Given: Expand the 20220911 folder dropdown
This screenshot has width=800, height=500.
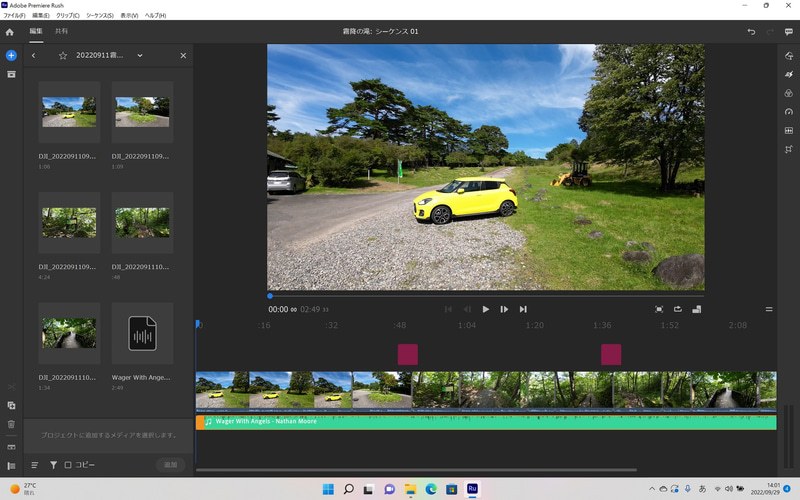Looking at the screenshot, I should click(139, 55).
